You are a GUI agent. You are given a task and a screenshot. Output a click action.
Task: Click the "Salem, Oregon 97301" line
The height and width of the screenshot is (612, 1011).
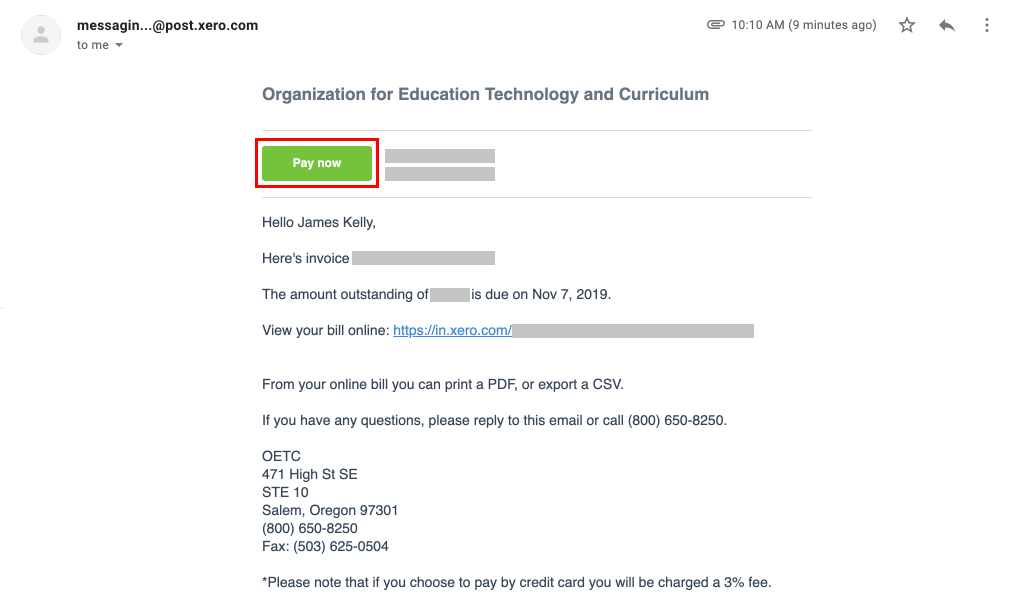click(330, 510)
